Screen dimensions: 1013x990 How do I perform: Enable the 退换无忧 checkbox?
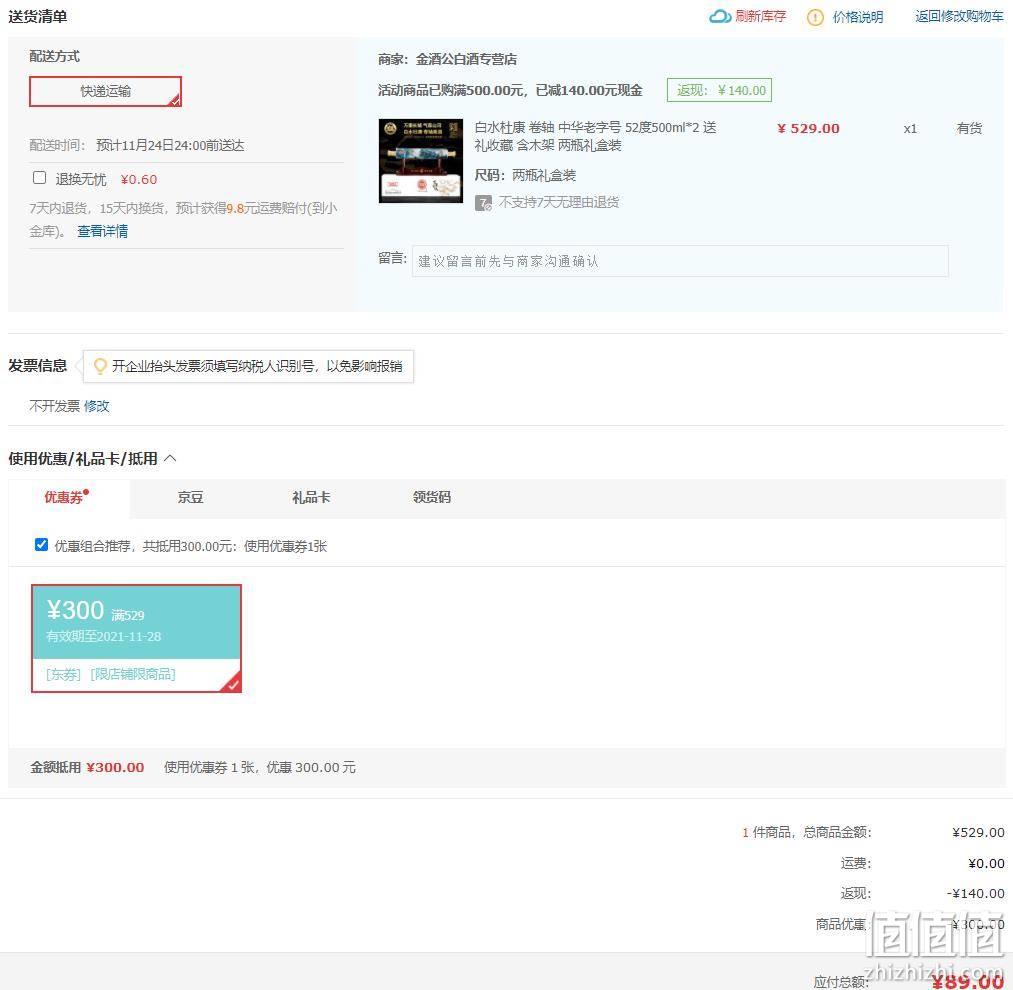(39, 177)
